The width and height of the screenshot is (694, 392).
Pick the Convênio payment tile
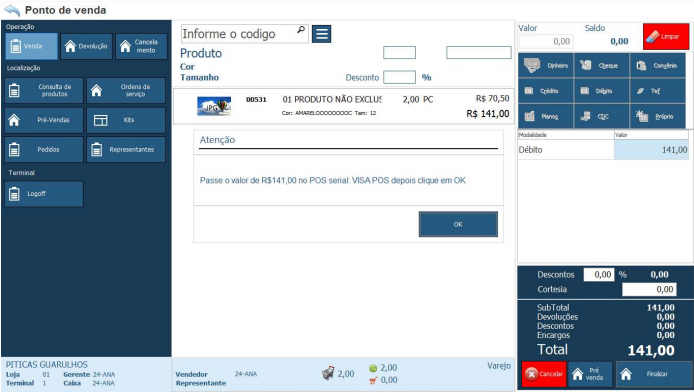click(657, 65)
